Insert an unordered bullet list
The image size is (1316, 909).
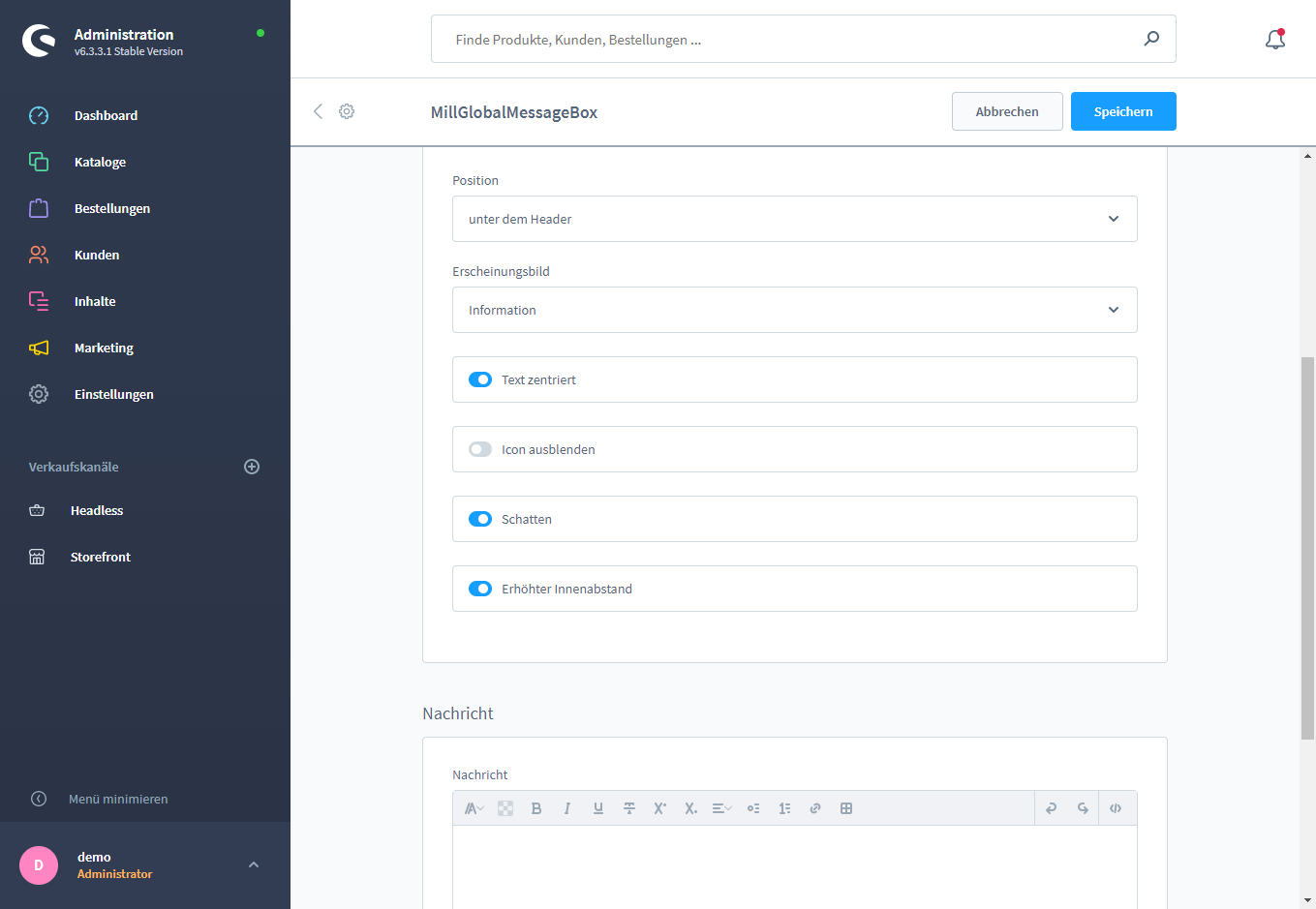click(753, 808)
